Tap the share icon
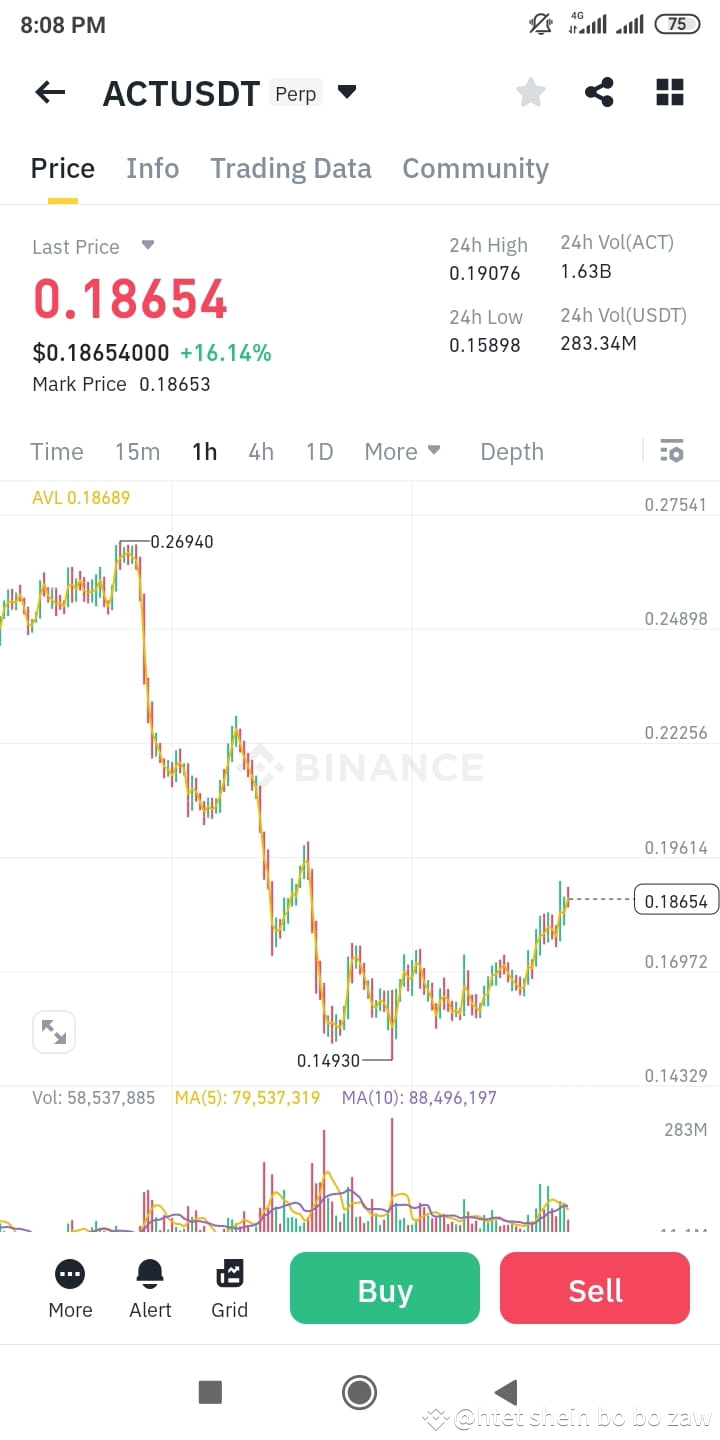 click(x=599, y=93)
